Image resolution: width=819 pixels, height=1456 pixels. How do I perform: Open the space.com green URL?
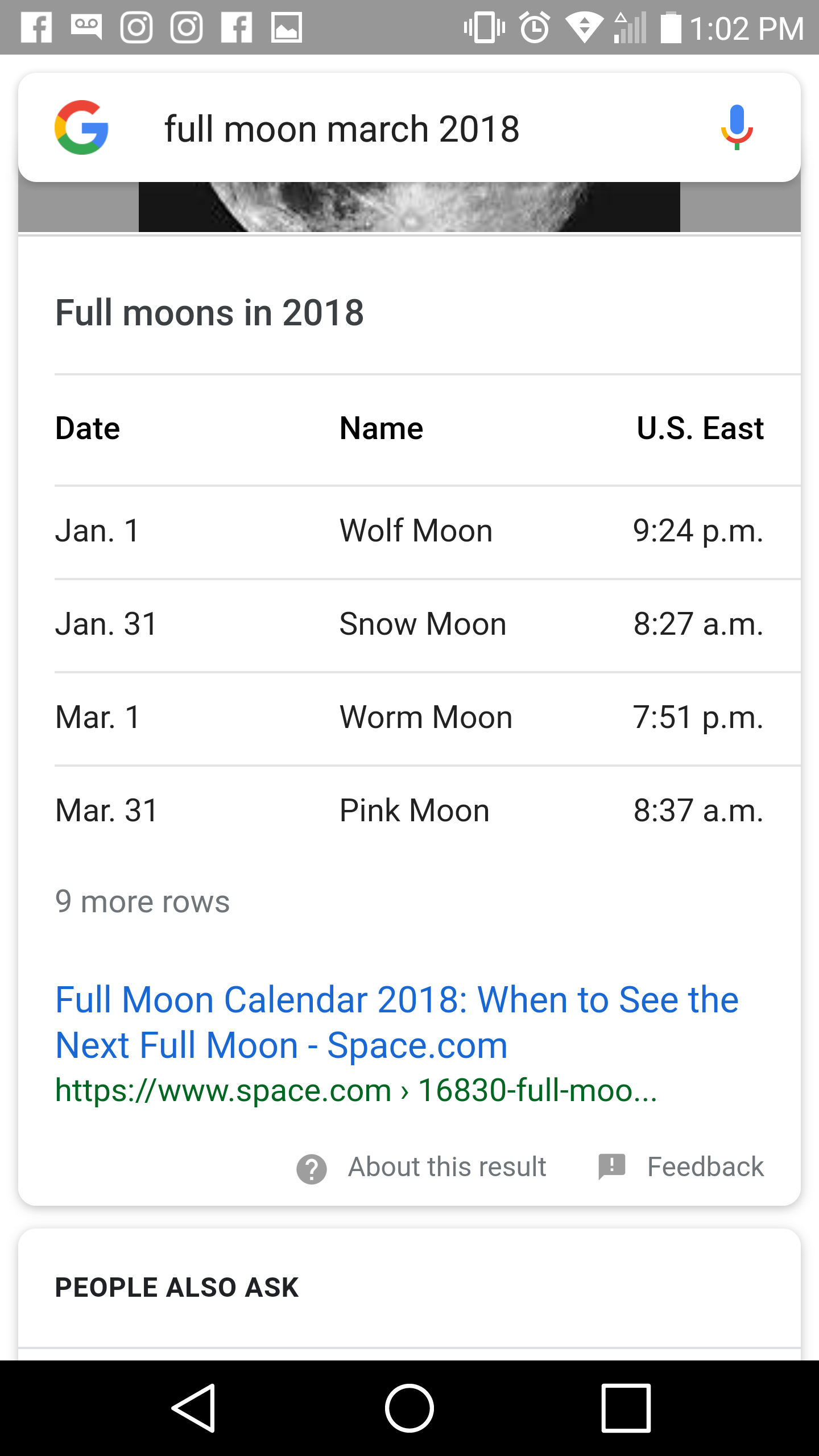pyautogui.click(x=356, y=1090)
